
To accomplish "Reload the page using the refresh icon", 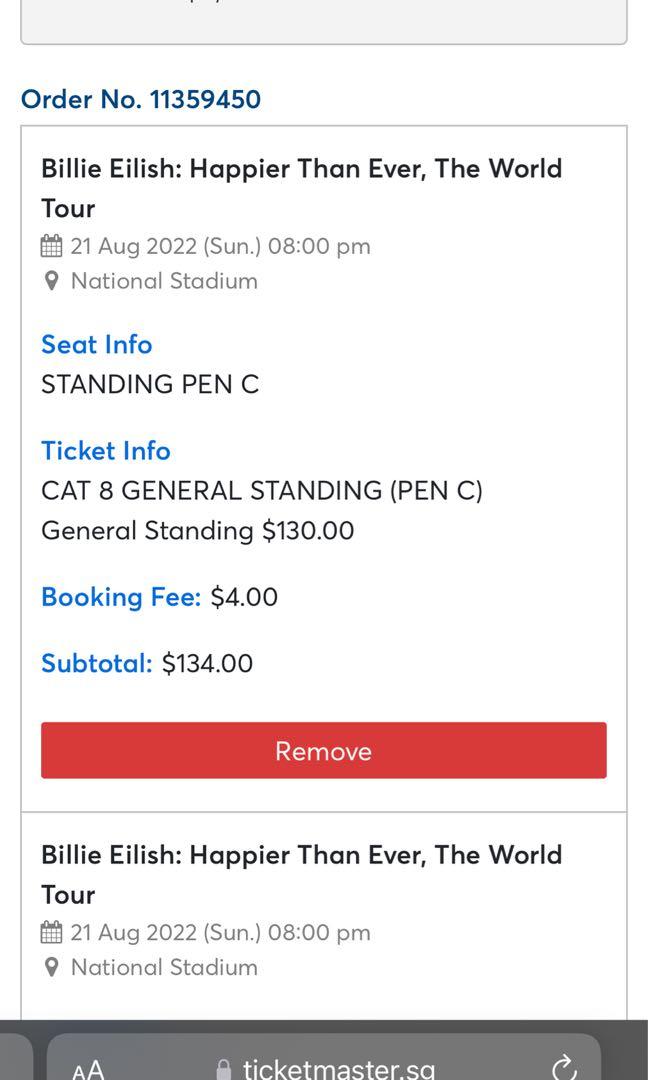I will pyautogui.click(x=563, y=1066).
